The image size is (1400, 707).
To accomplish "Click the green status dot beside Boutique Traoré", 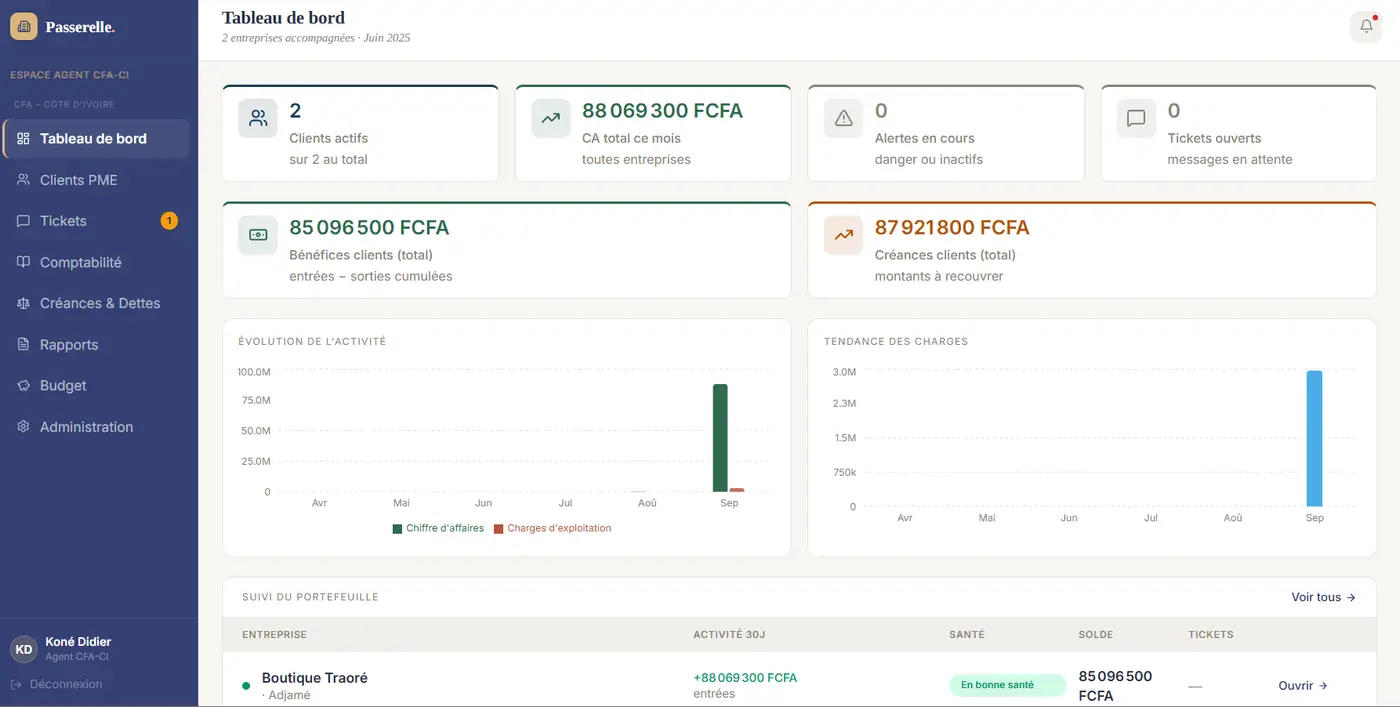I will coord(246,686).
